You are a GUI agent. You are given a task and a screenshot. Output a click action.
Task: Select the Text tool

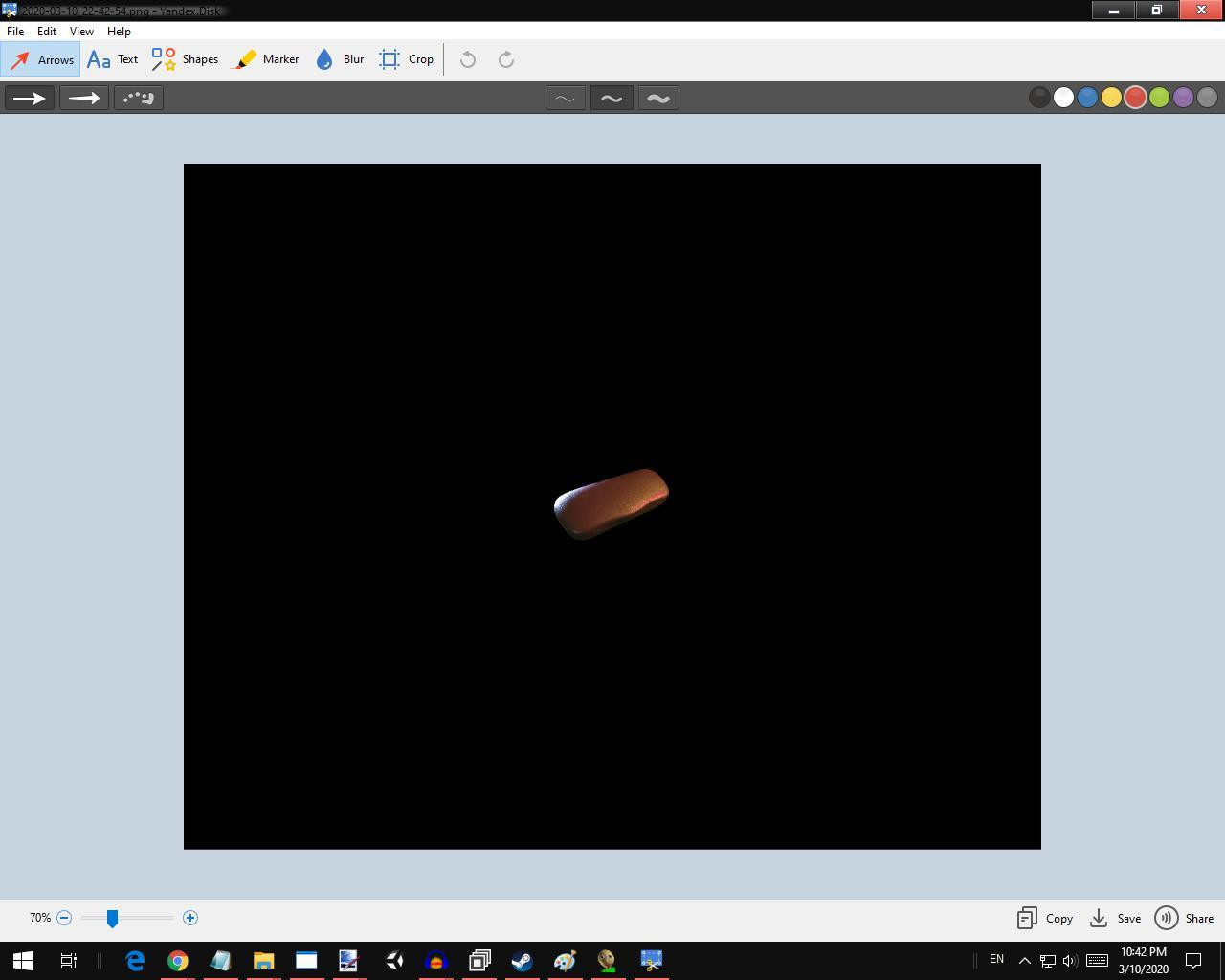(x=112, y=59)
